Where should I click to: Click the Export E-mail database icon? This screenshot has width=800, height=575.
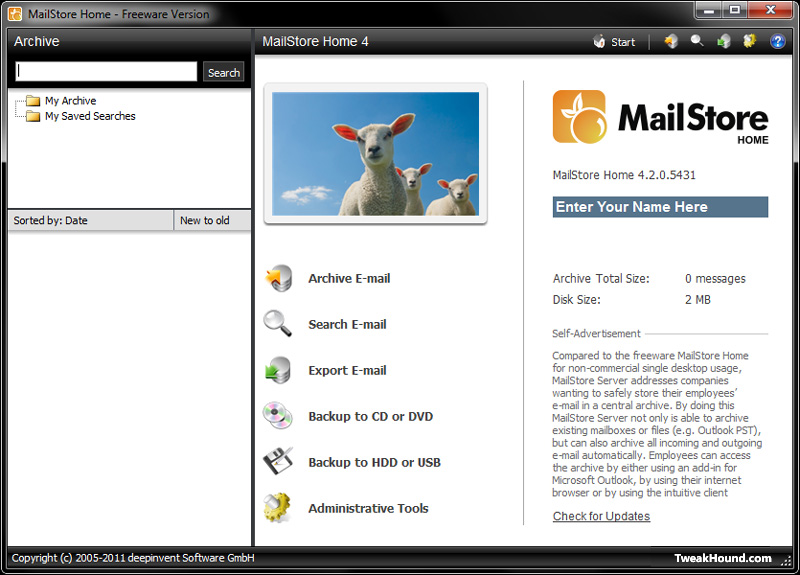279,370
